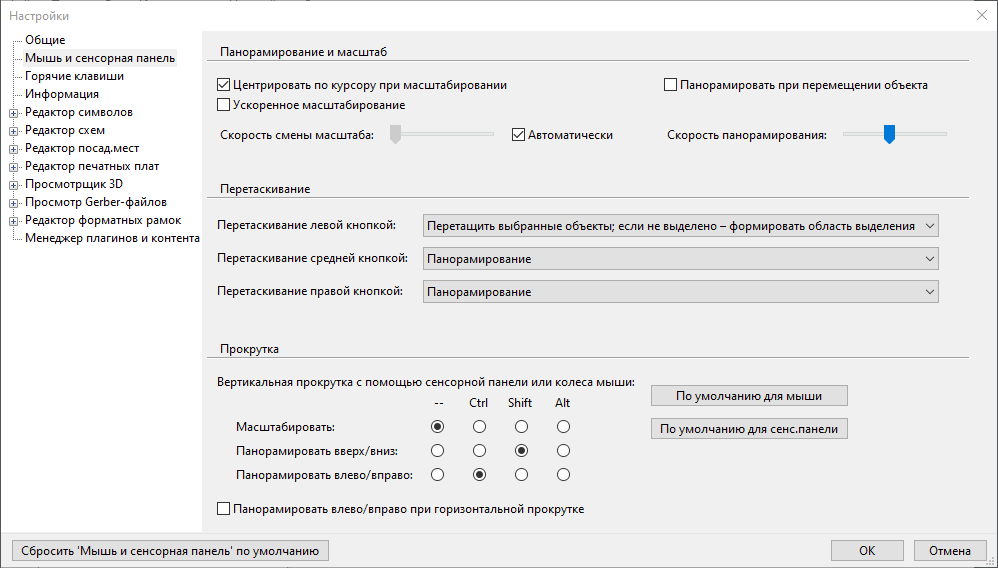Select Alt radio for Панорамировать вверх/вниз
Screen dimensions: 998x568
pyautogui.click(x=563, y=451)
